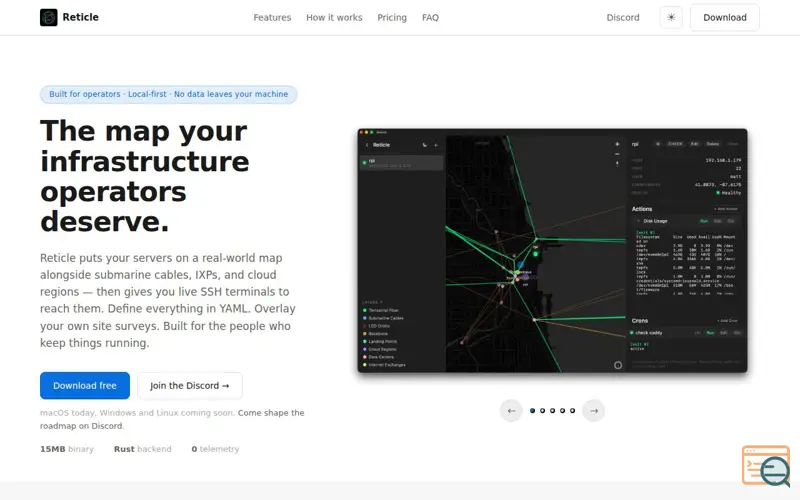Click the Rust backend stat

143,449
